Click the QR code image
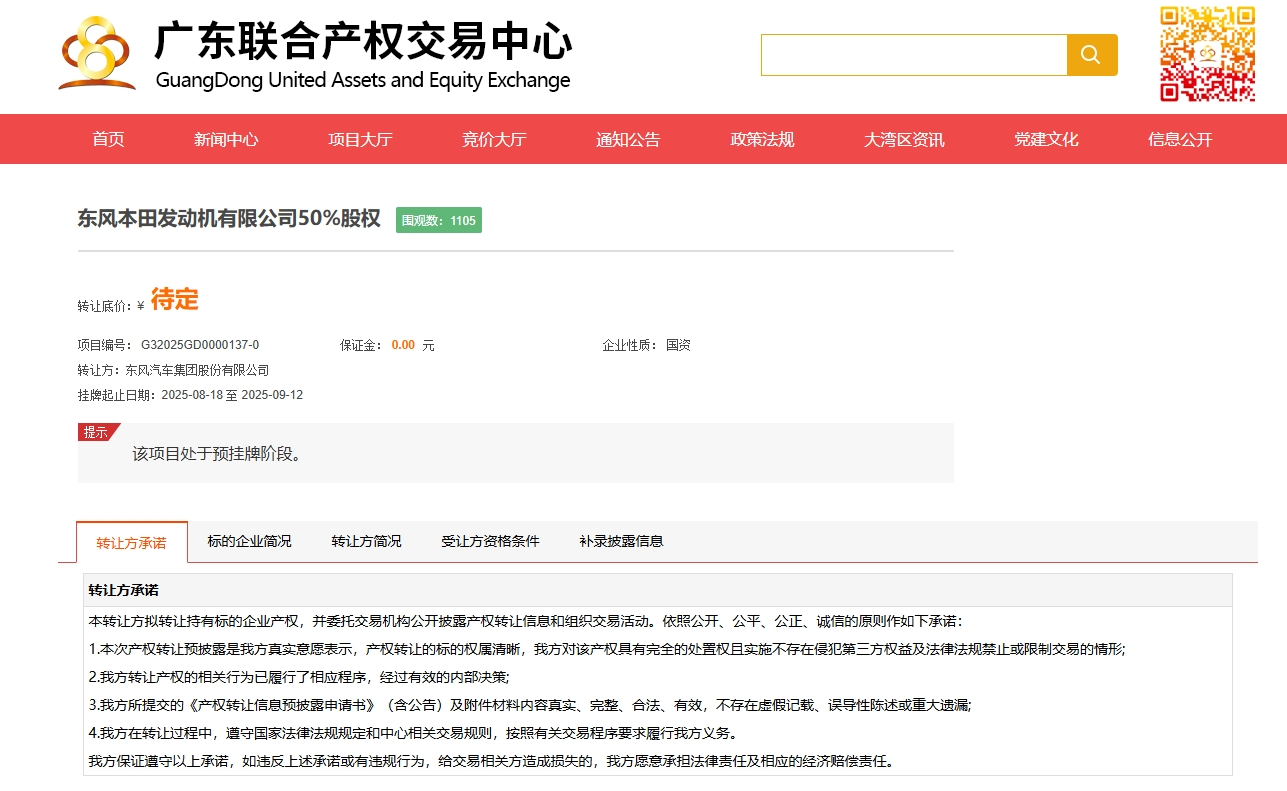 [x=1207, y=54]
